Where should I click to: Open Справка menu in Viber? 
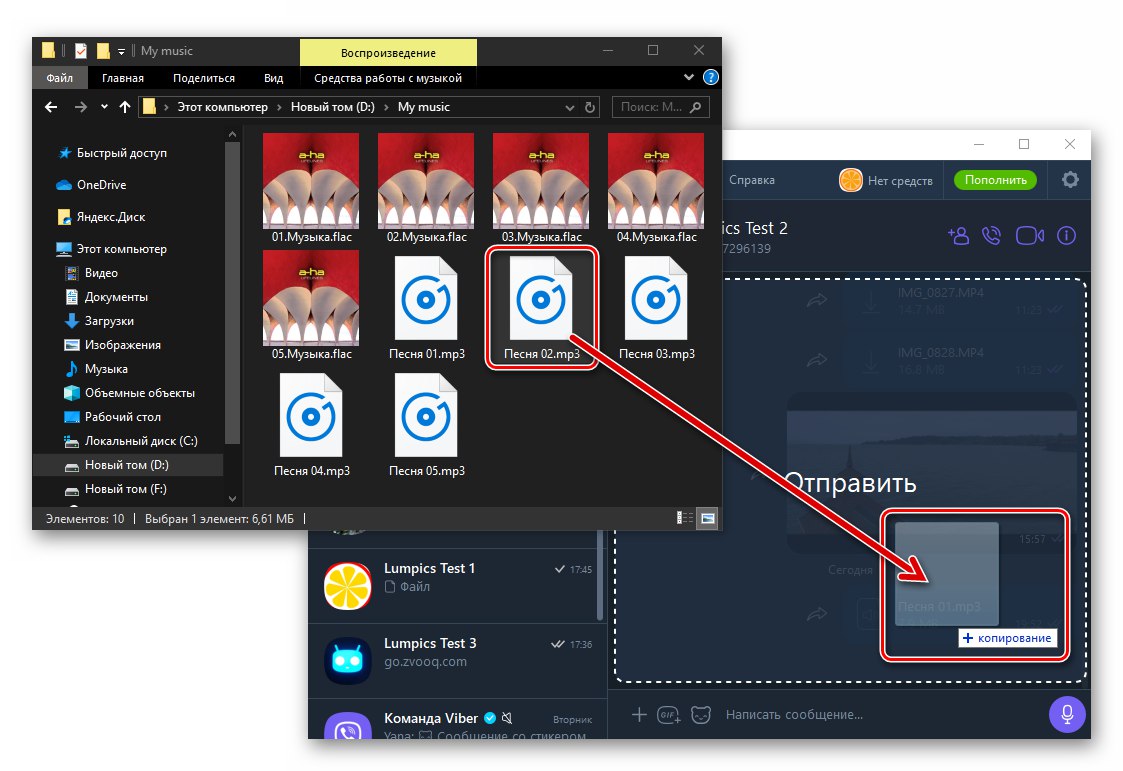(x=752, y=180)
